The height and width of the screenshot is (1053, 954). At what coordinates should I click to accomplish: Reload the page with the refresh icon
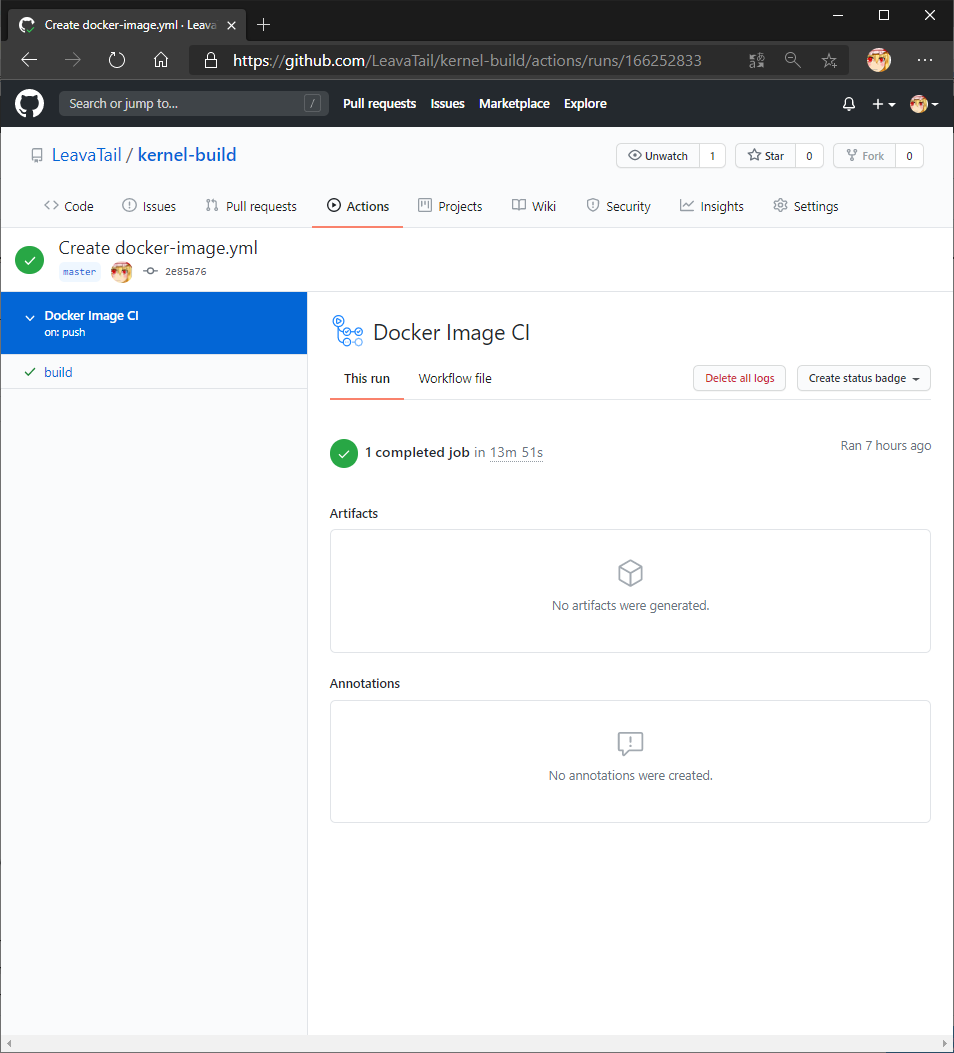point(117,60)
